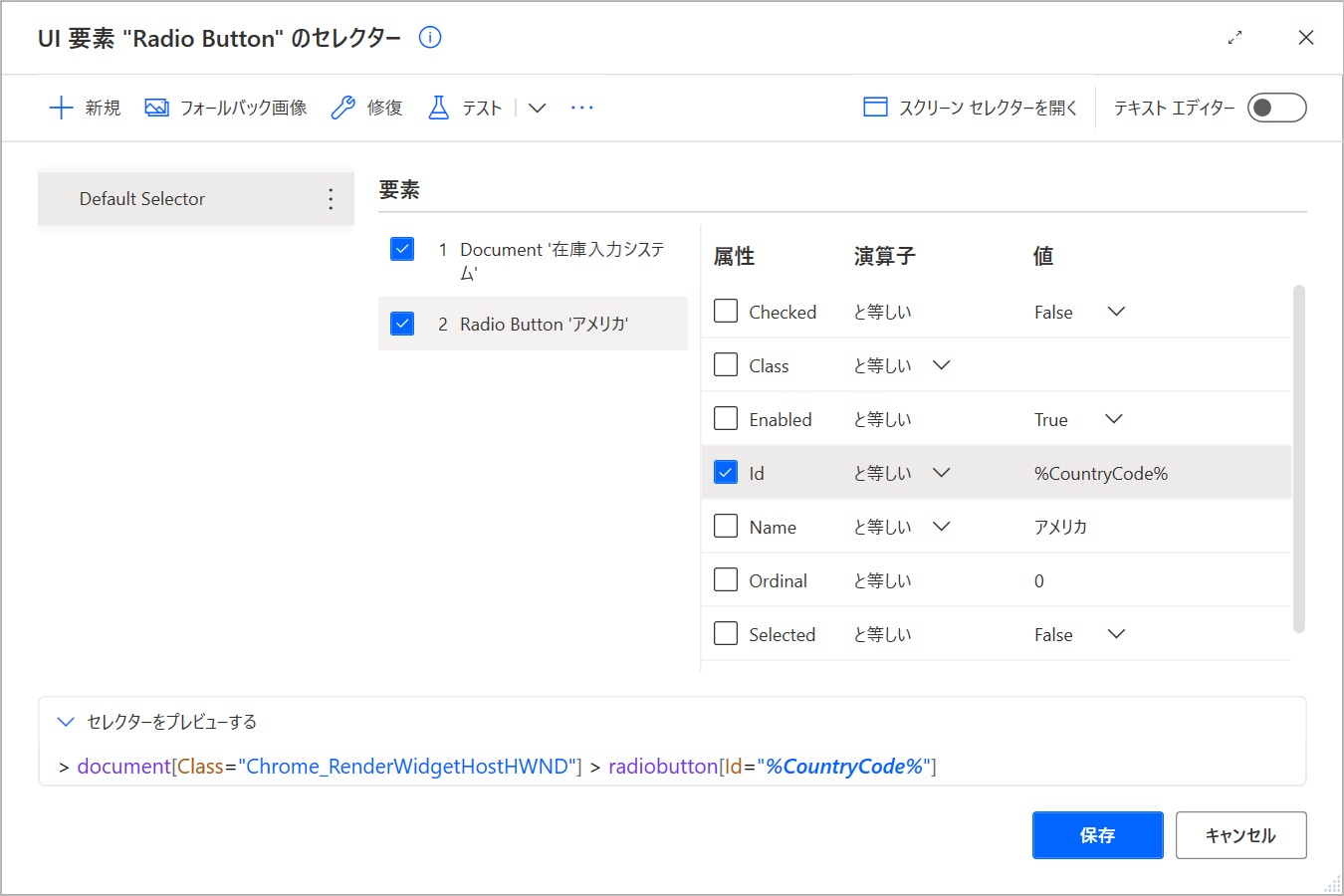Open Default Selector vertical dots menu

[x=331, y=199]
